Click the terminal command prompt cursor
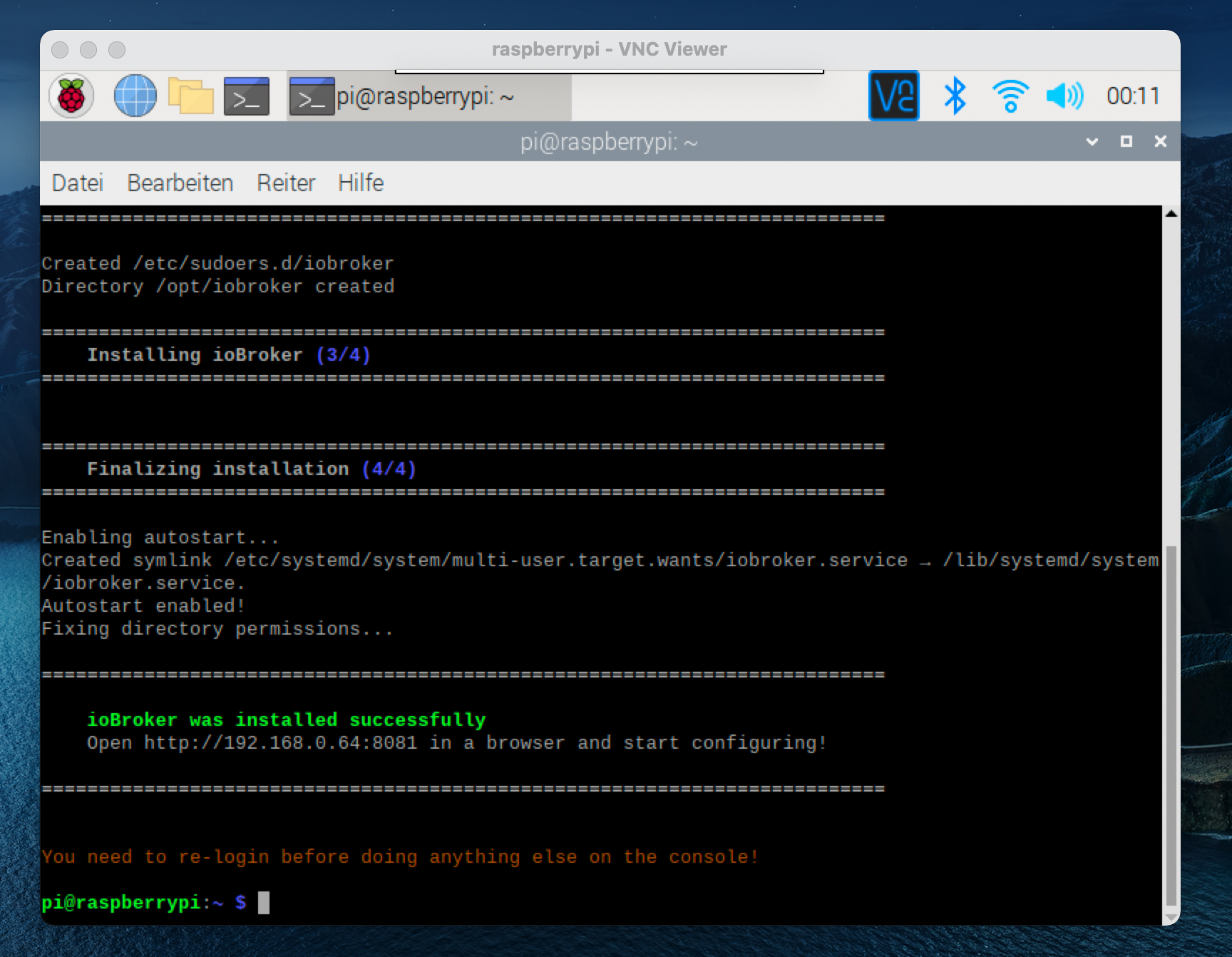The width and height of the screenshot is (1232, 957). 264,903
